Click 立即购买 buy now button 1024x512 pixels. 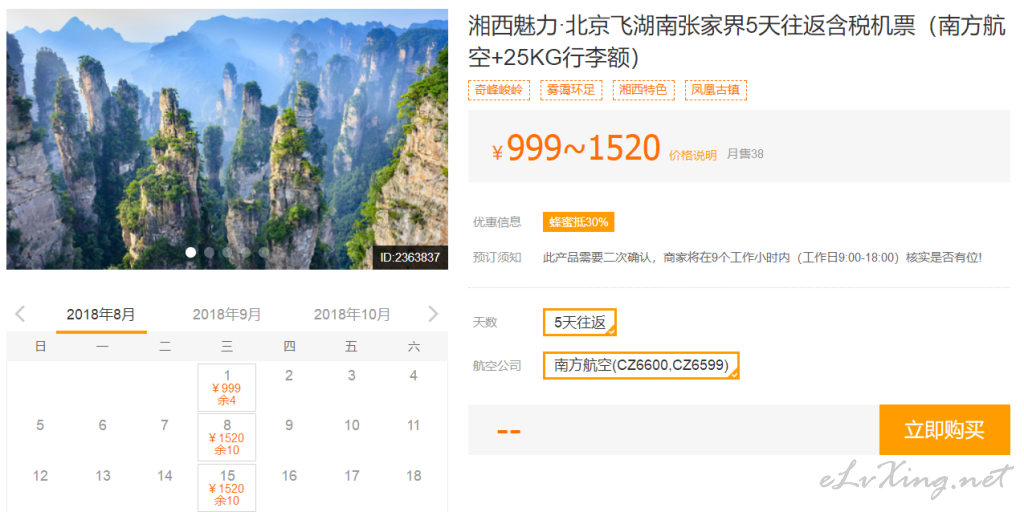[944, 430]
